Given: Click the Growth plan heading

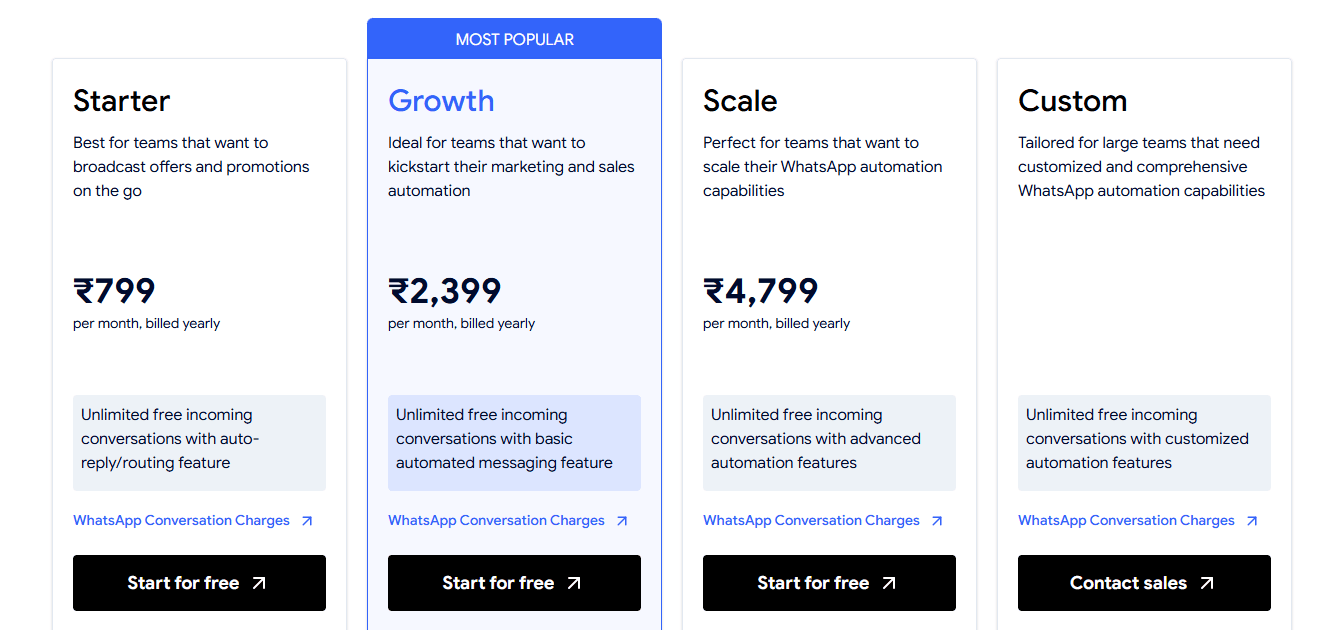Looking at the screenshot, I should (x=441, y=101).
